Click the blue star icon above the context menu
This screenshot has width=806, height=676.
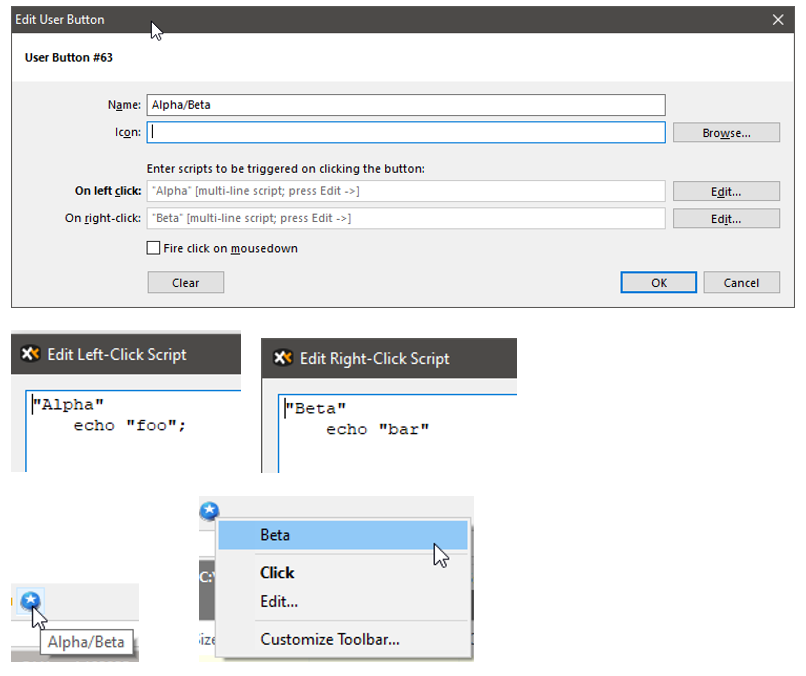click(x=209, y=511)
